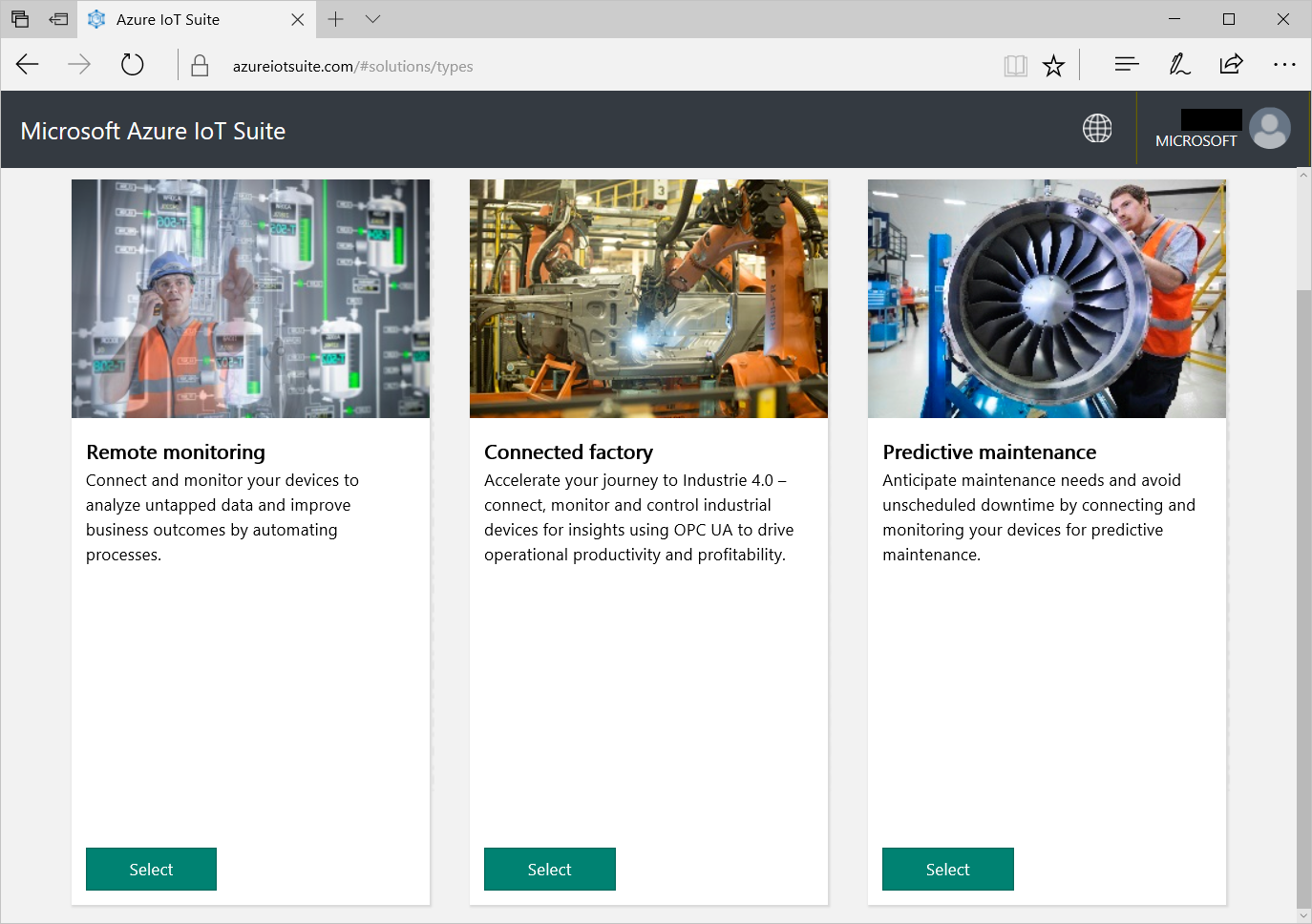Click the scroll down arrow on scrollbar
The width and height of the screenshot is (1312, 924).
click(x=1303, y=915)
